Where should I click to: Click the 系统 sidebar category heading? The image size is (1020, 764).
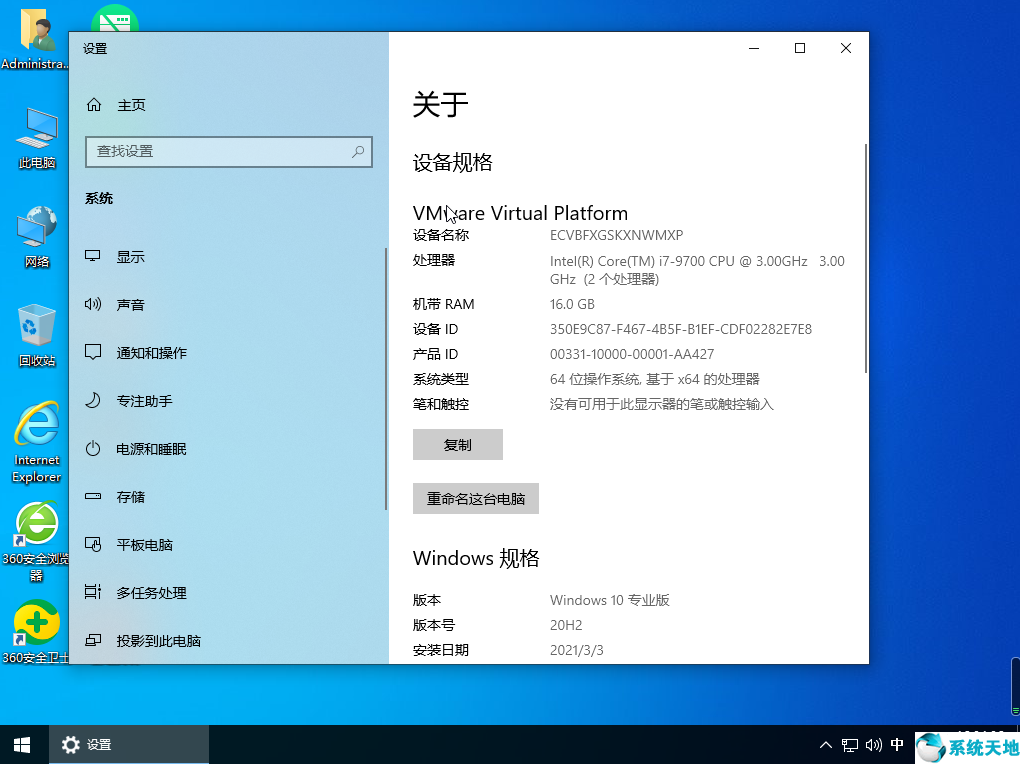tap(99, 198)
